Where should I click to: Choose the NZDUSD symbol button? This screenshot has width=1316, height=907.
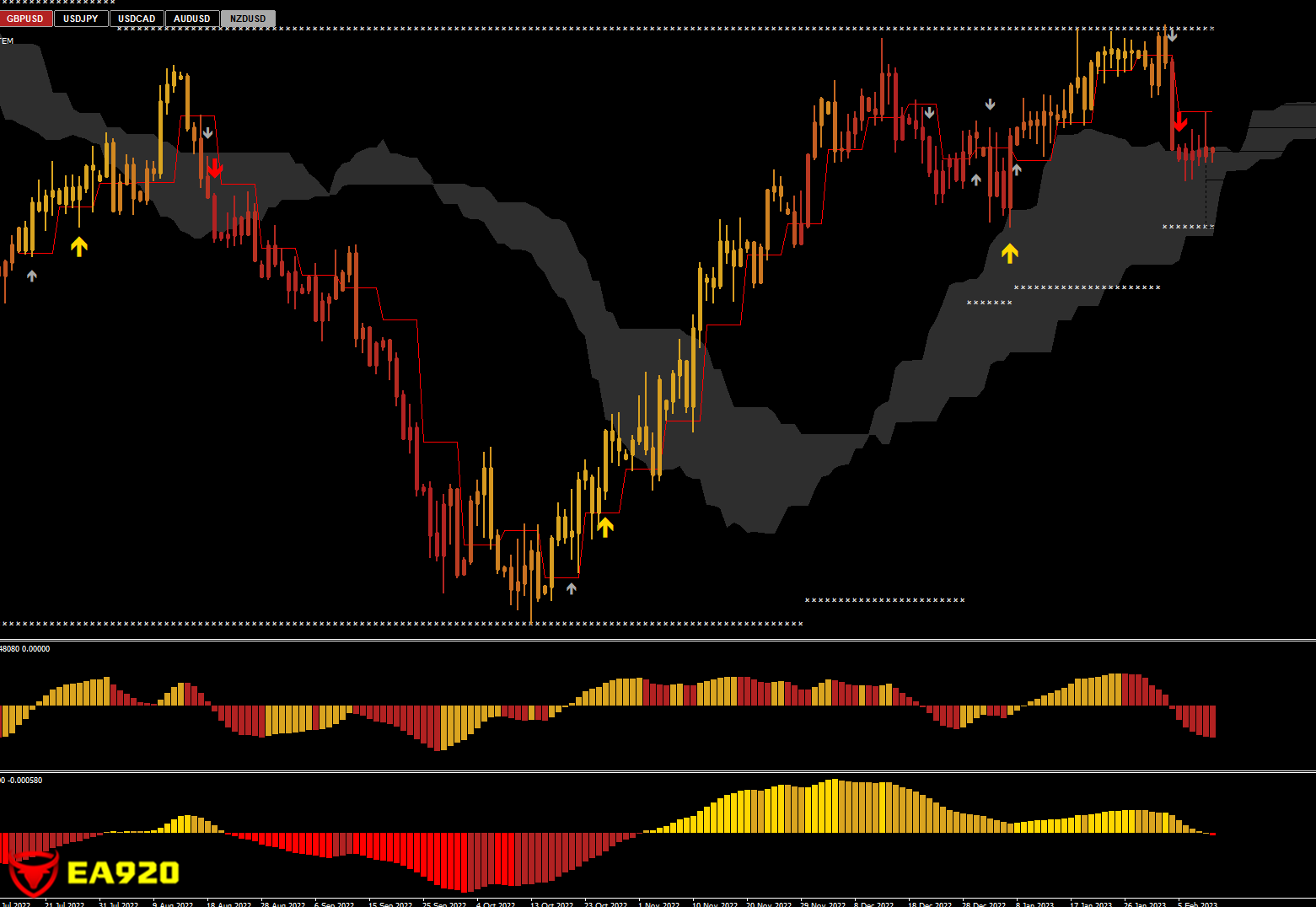248,19
